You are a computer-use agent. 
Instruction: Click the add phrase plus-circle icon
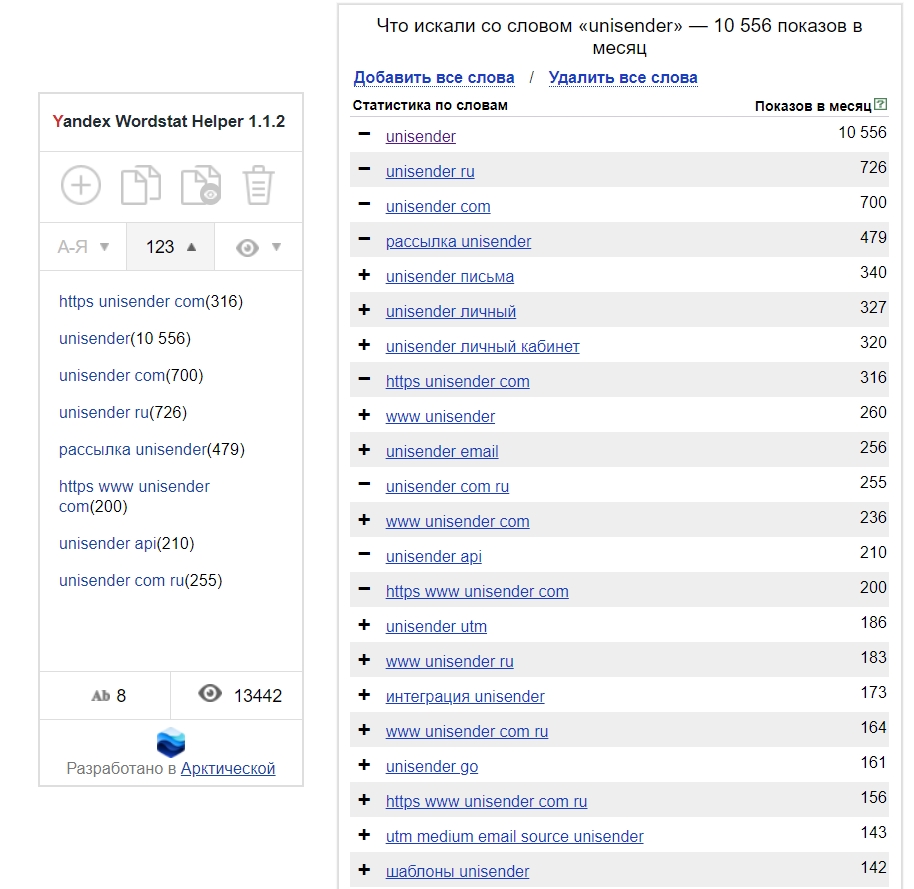coord(81,185)
